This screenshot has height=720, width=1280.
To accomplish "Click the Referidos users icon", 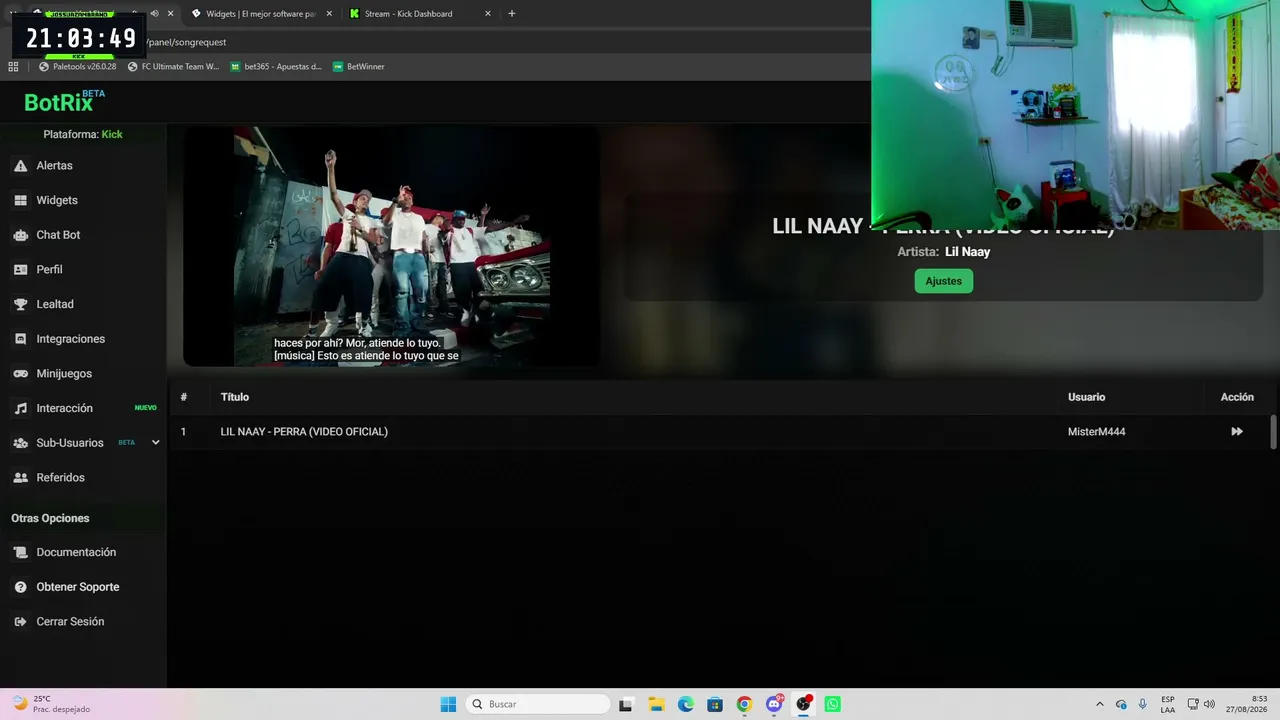I will pos(20,478).
